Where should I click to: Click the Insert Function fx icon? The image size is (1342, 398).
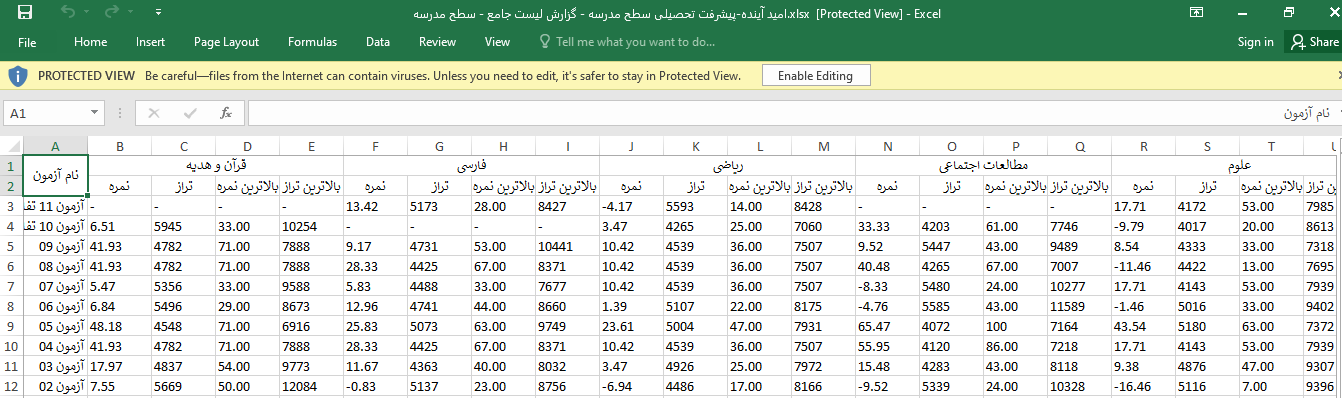[x=226, y=113]
